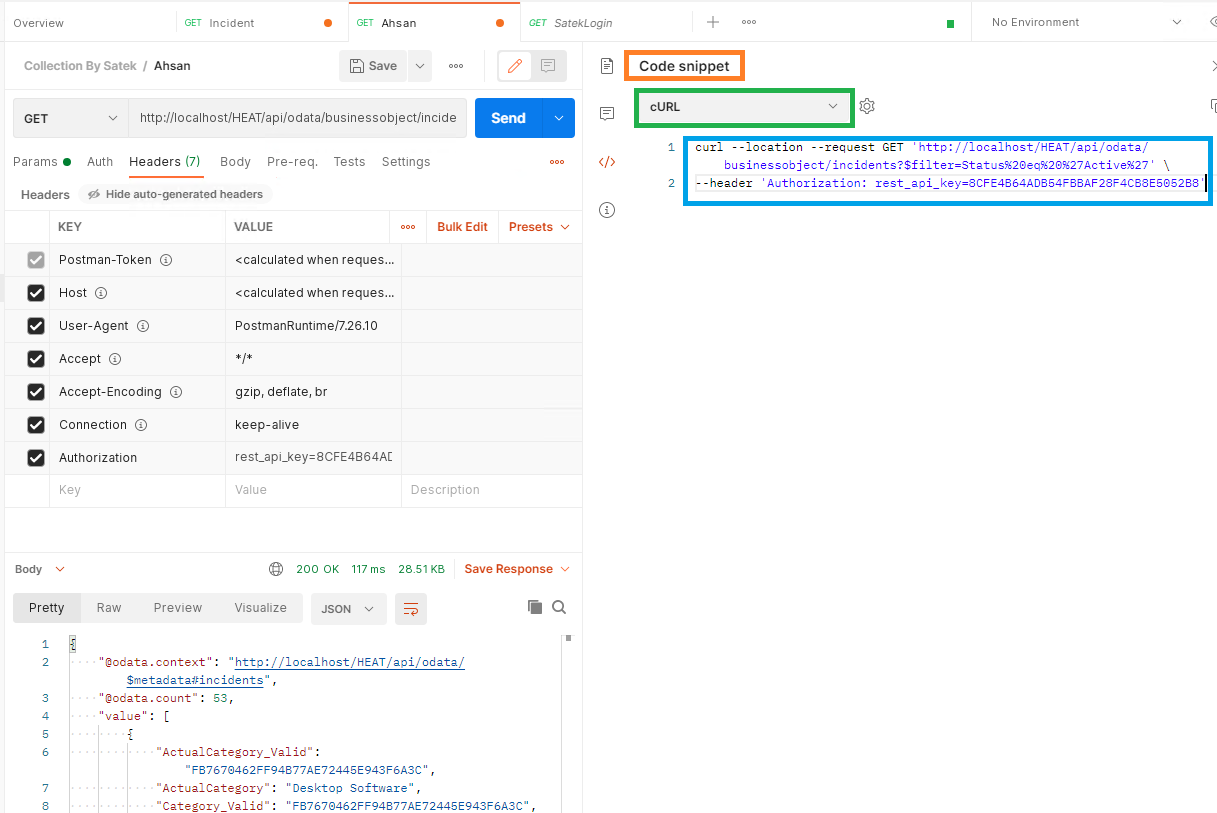The width and height of the screenshot is (1217, 813).
Task: Open code snippet settings gear
Action: 866,105
